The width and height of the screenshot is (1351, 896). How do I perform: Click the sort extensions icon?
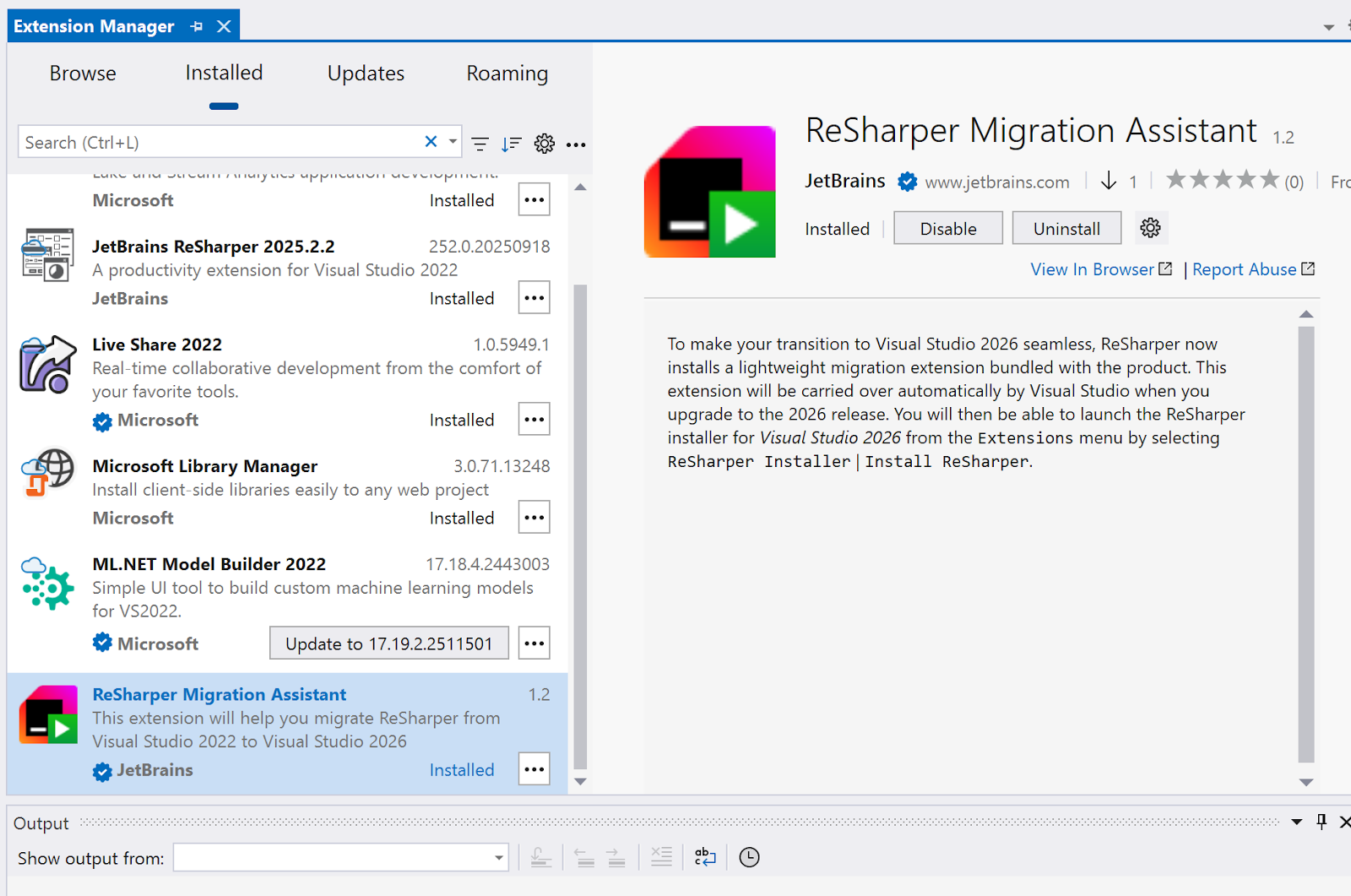(511, 144)
